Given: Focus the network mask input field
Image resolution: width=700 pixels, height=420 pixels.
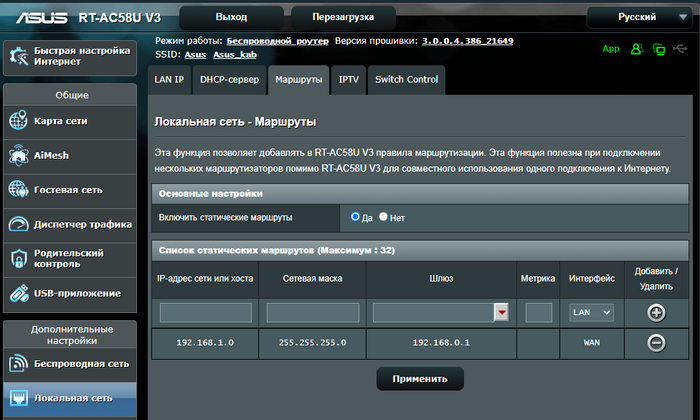Looking at the screenshot, I should coord(312,312).
